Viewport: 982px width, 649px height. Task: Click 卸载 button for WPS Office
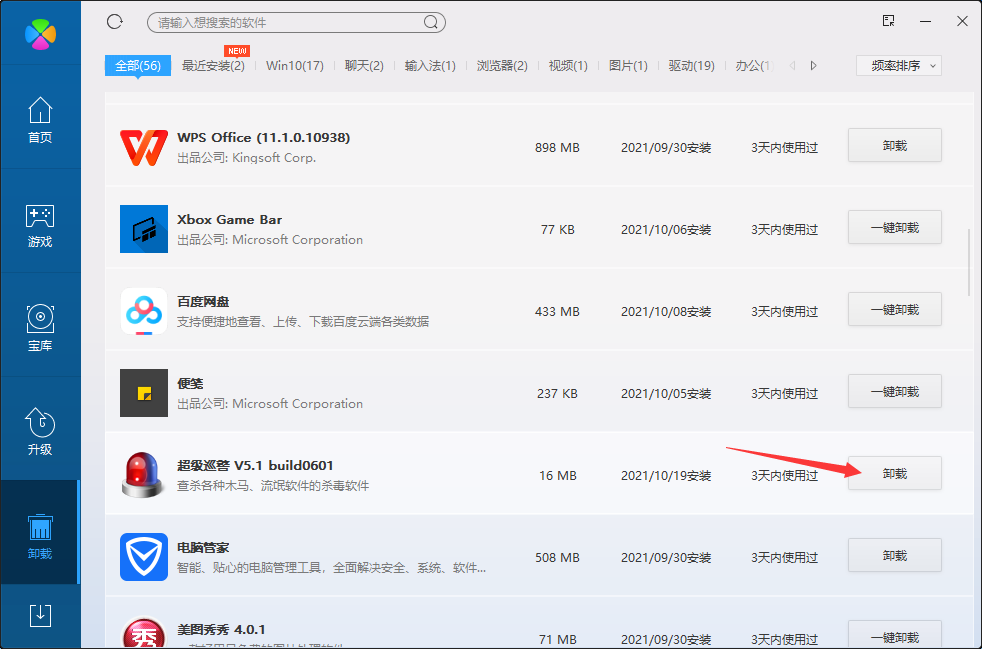[894, 146]
